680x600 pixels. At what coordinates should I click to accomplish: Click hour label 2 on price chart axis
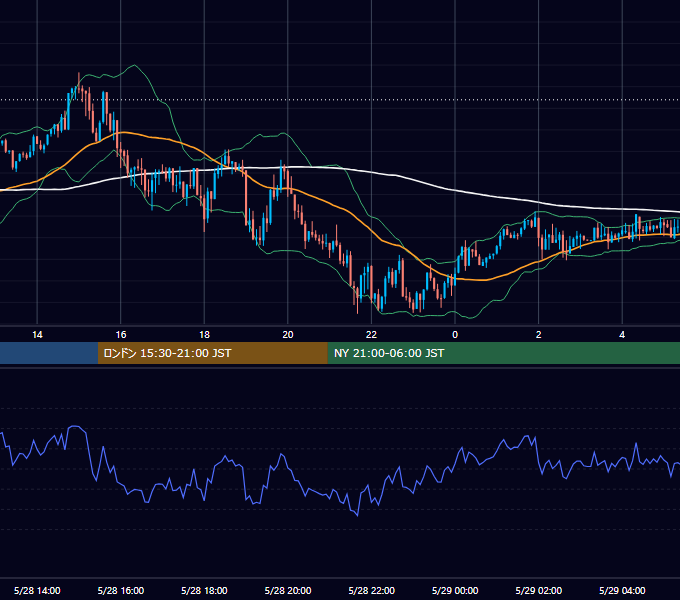point(539,335)
